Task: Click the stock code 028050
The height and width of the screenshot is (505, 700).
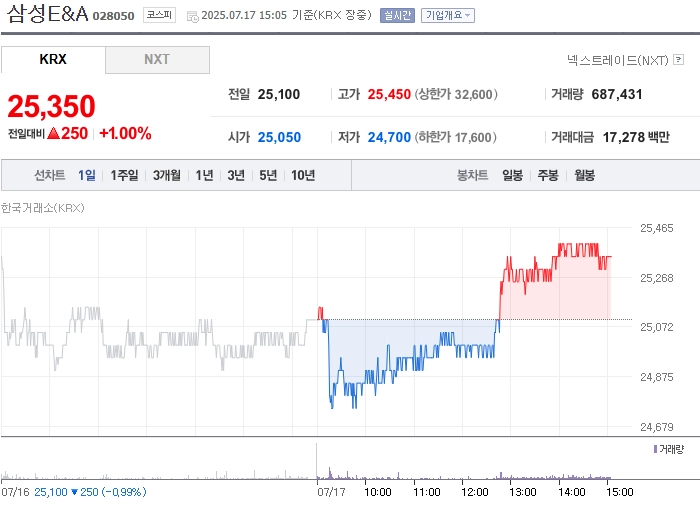Action: (x=113, y=16)
